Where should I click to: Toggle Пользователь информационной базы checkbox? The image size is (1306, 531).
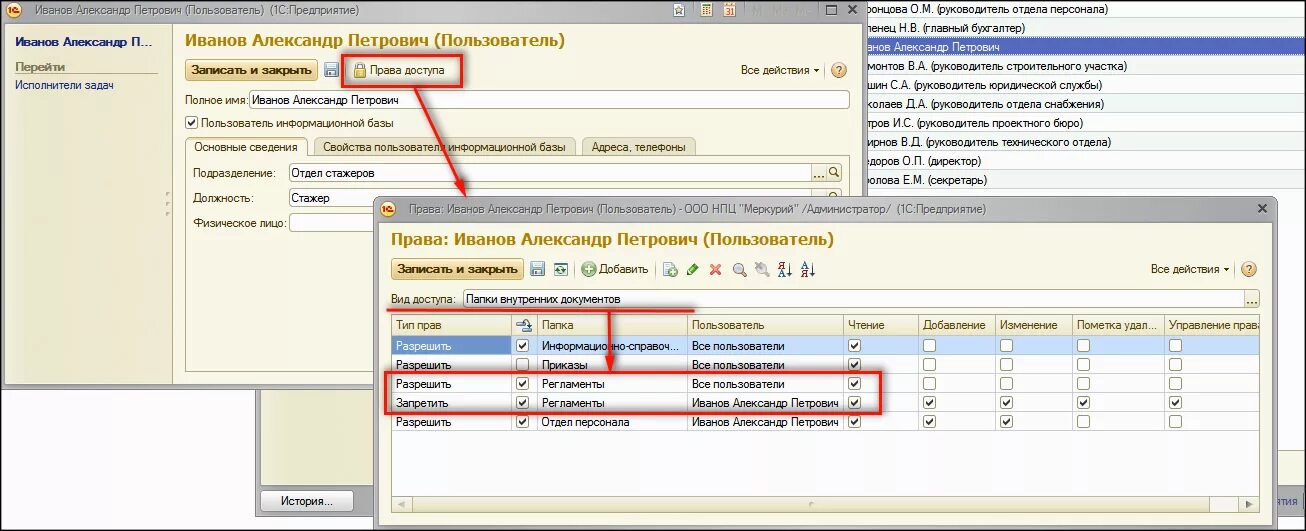point(192,123)
